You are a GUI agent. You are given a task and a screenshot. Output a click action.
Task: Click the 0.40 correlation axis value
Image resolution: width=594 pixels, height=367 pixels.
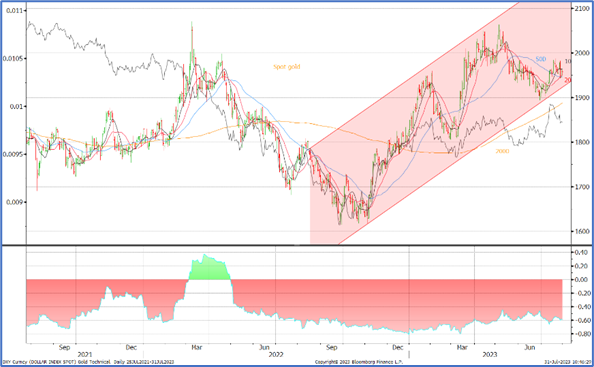coord(581,252)
